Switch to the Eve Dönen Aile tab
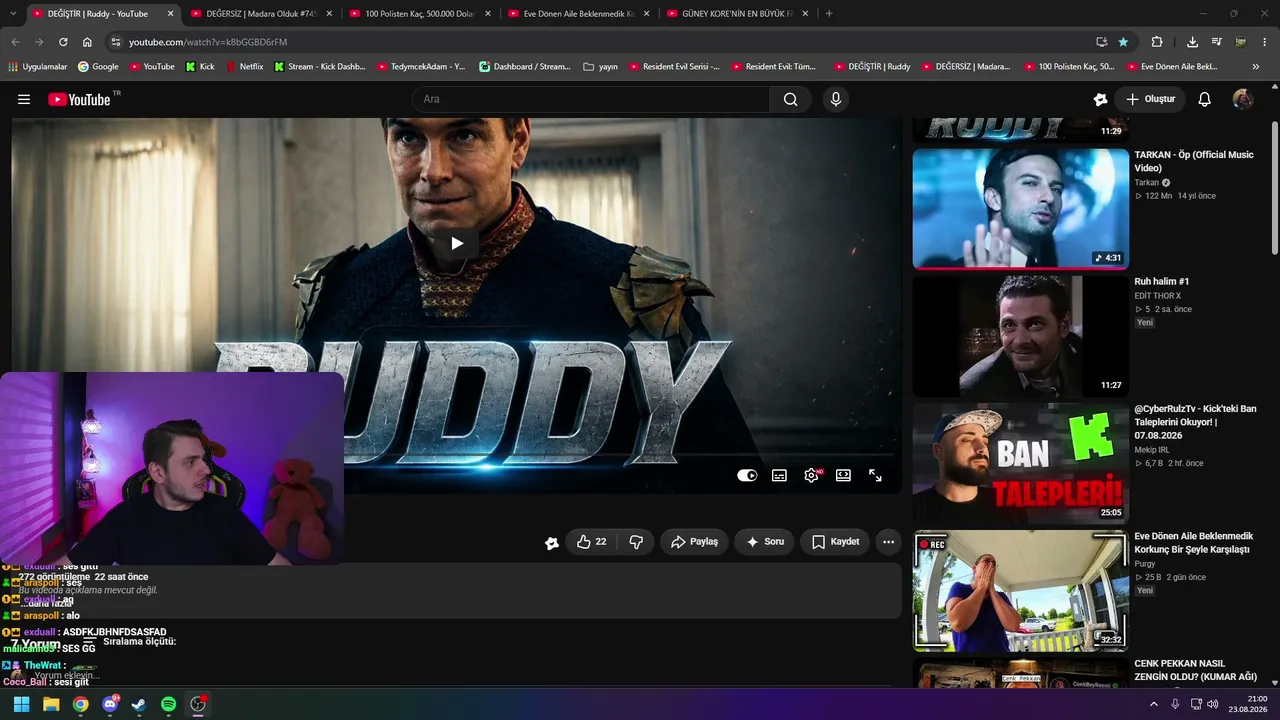 coord(578,14)
